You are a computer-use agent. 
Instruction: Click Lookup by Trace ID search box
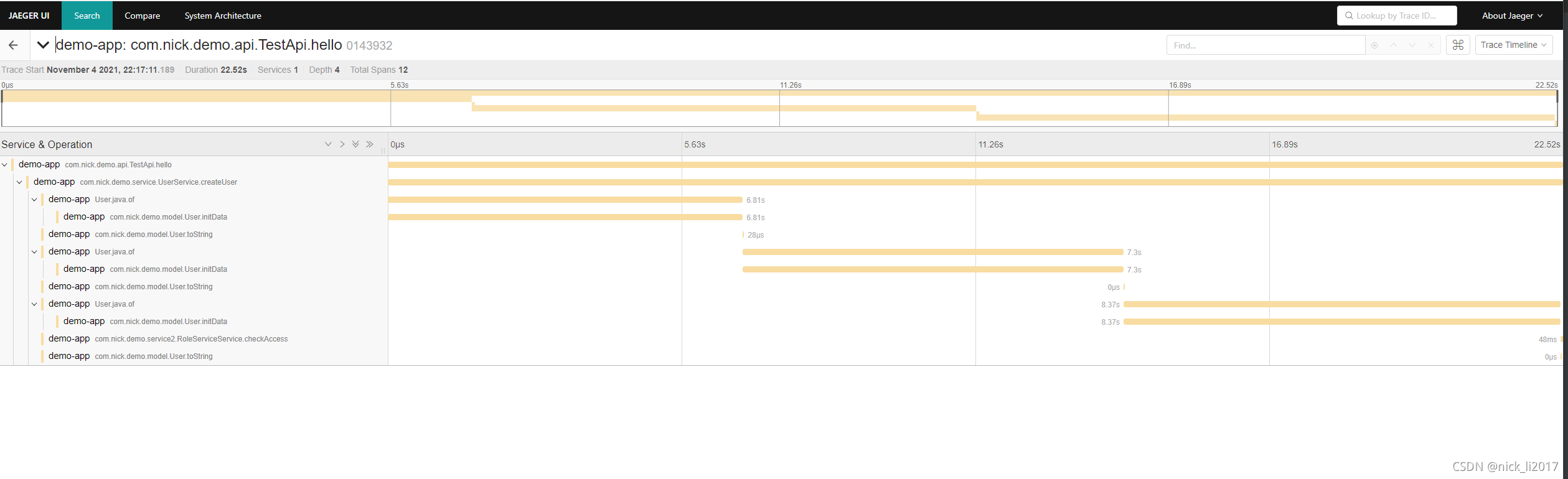tap(1397, 16)
